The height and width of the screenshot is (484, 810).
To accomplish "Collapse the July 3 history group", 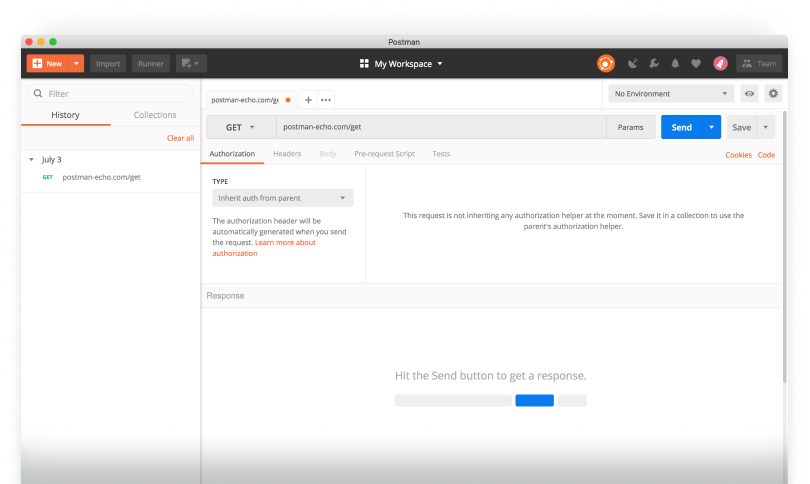I will tap(32, 160).
